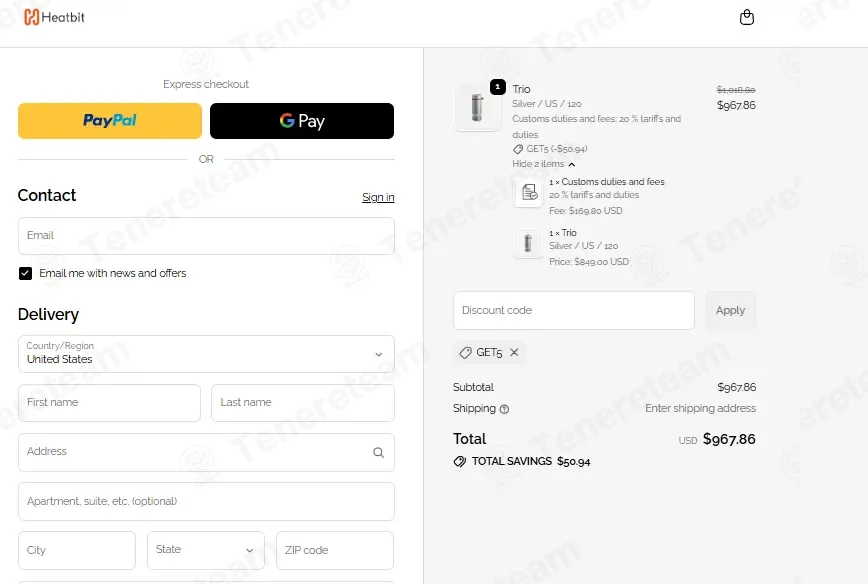The height and width of the screenshot is (584, 868).
Task: Click the address search magnifier icon
Action: (x=378, y=452)
